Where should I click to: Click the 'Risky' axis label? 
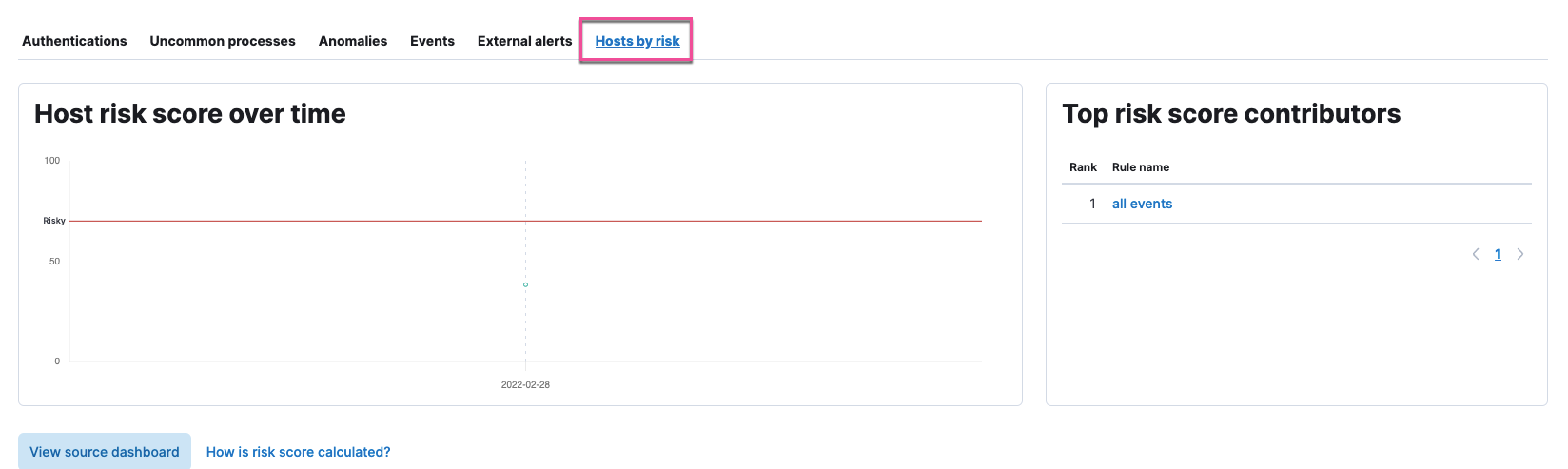[54, 221]
